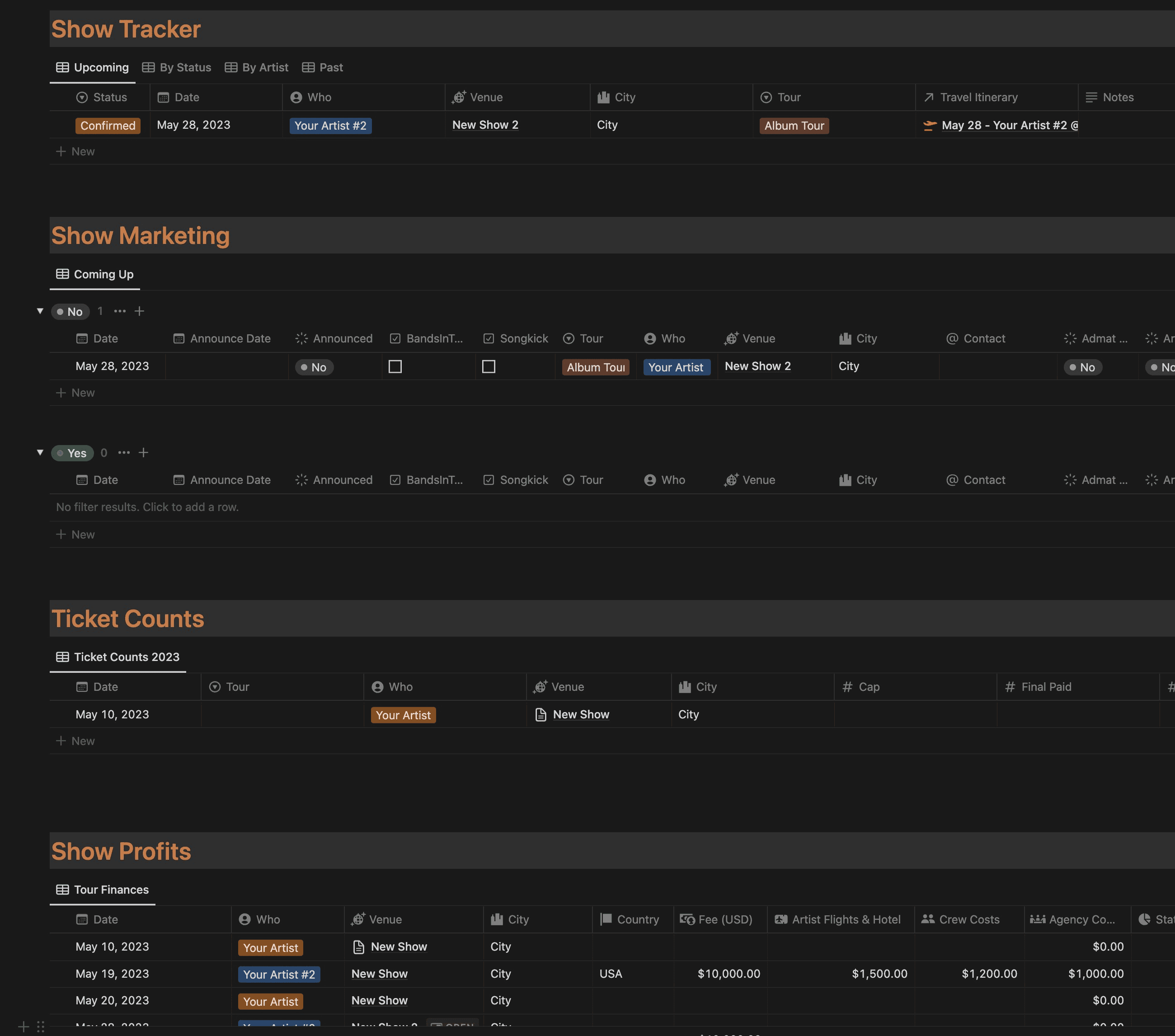This screenshot has width=1175, height=1036.
Task: Check the BandsInTown box for the May 28 show
Action: point(395,366)
